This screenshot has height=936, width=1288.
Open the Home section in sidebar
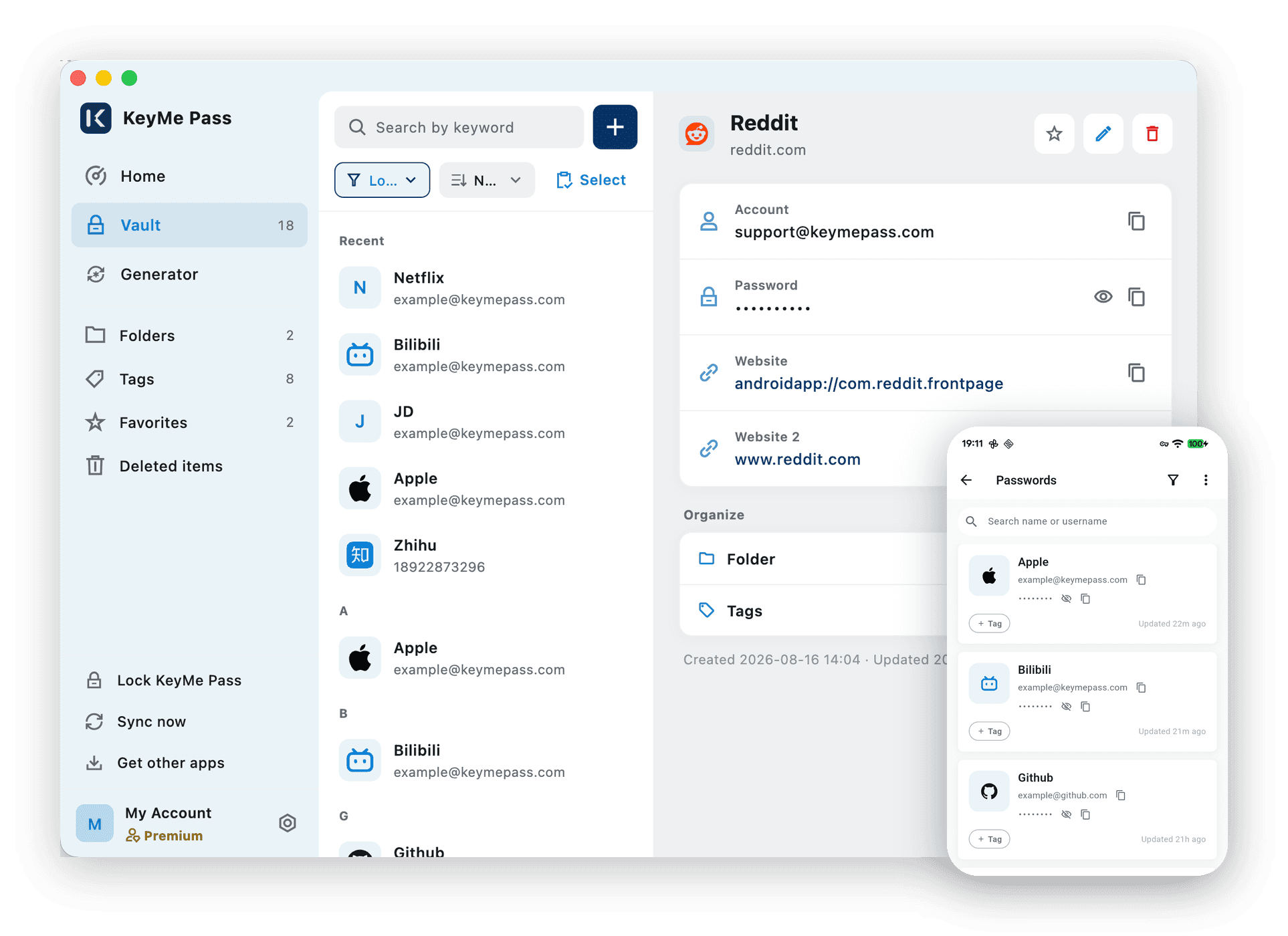[189, 176]
